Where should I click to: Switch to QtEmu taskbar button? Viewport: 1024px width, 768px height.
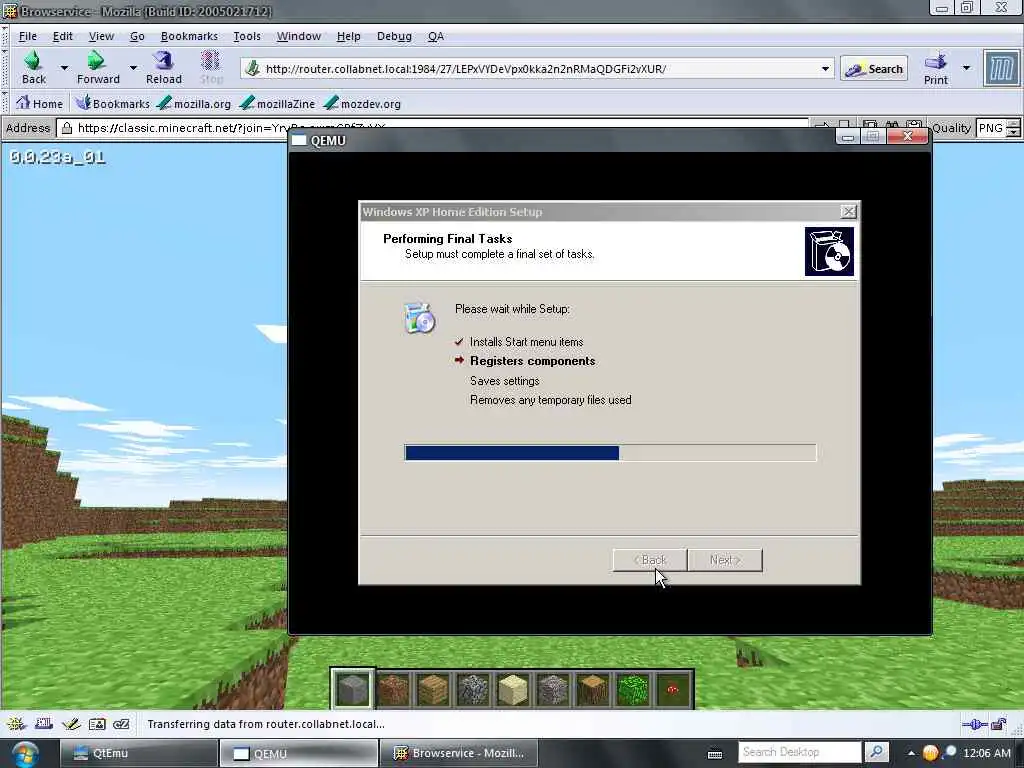138,753
